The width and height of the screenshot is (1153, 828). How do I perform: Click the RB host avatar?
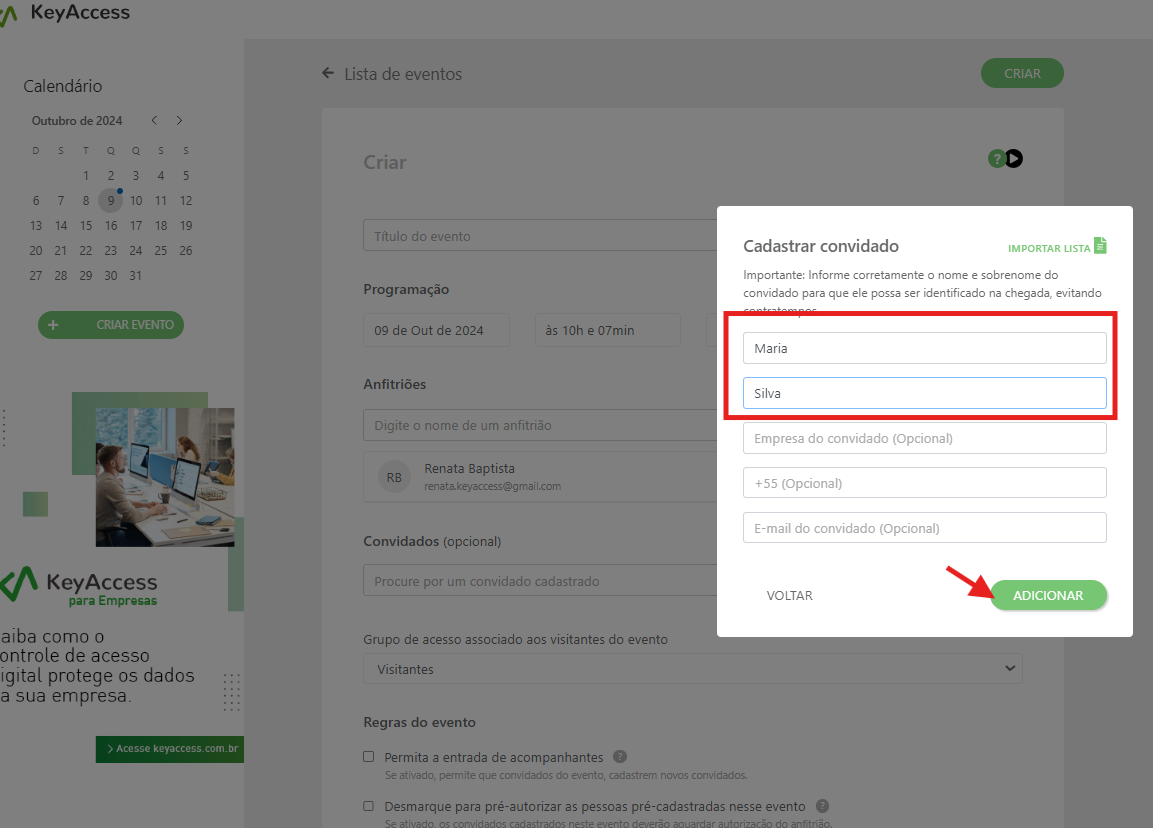[x=394, y=477]
